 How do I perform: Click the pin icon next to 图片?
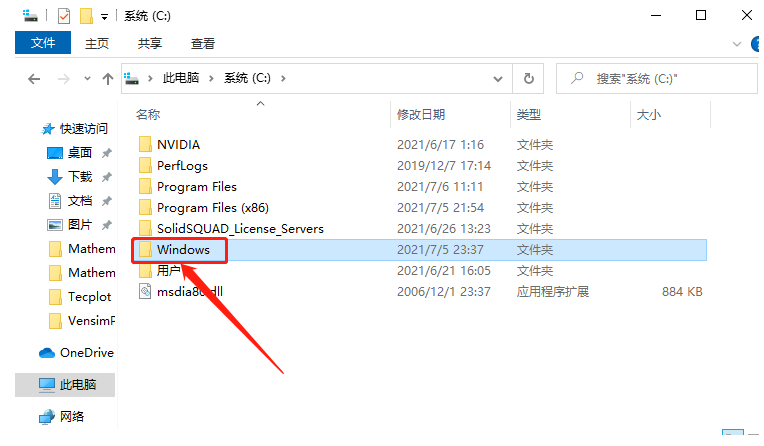(106, 225)
